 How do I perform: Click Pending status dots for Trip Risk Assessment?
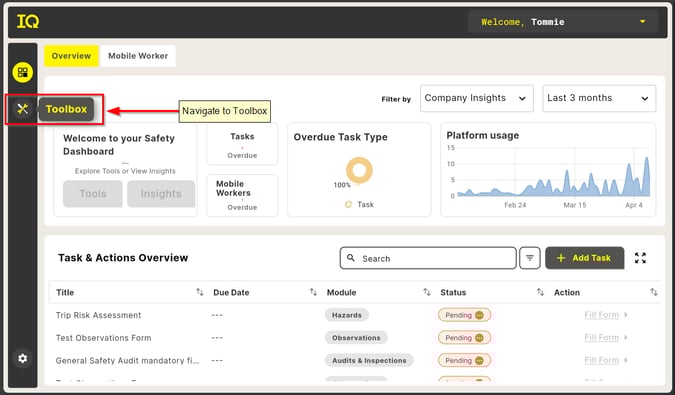coord(479,315)
